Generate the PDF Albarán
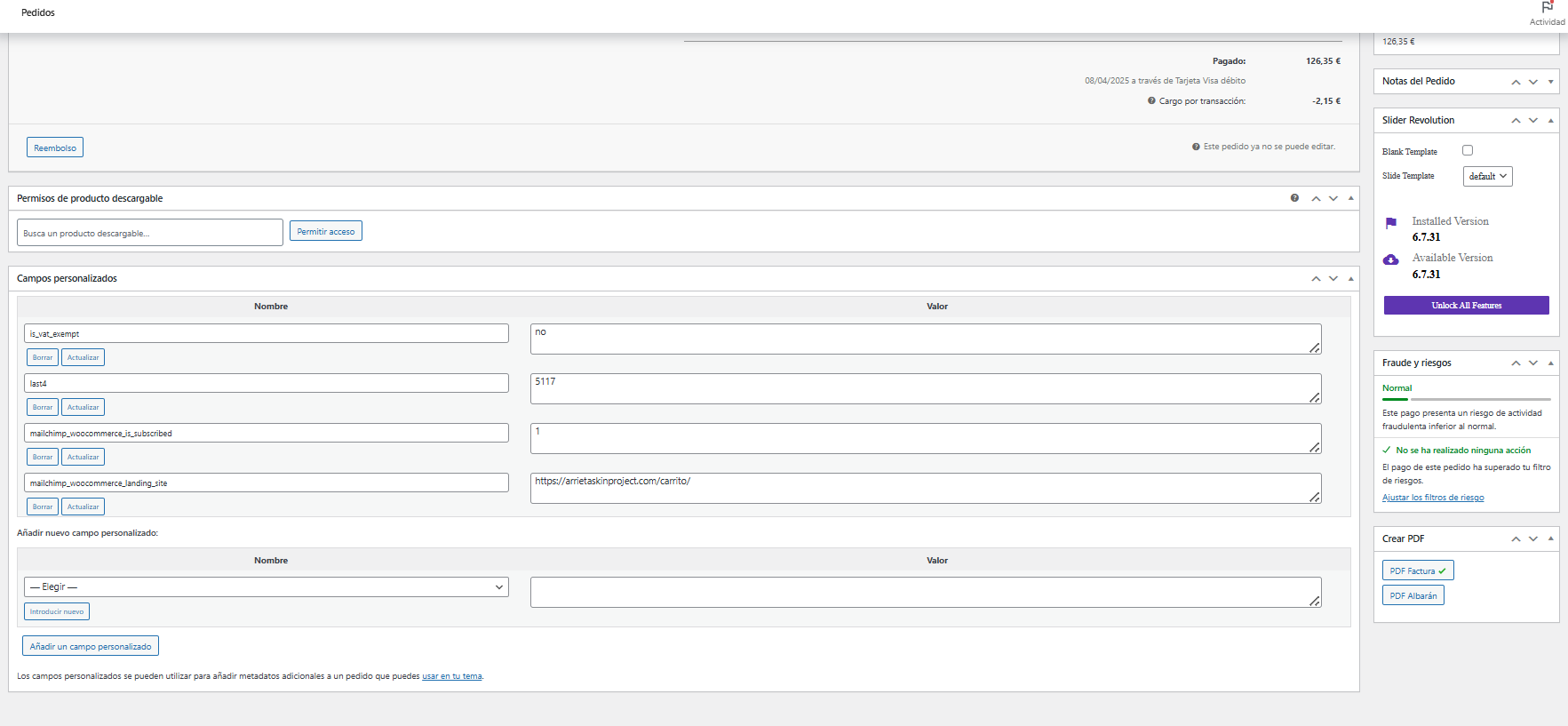Viewport: 1568px width, 726px height. coord(1413,595)
